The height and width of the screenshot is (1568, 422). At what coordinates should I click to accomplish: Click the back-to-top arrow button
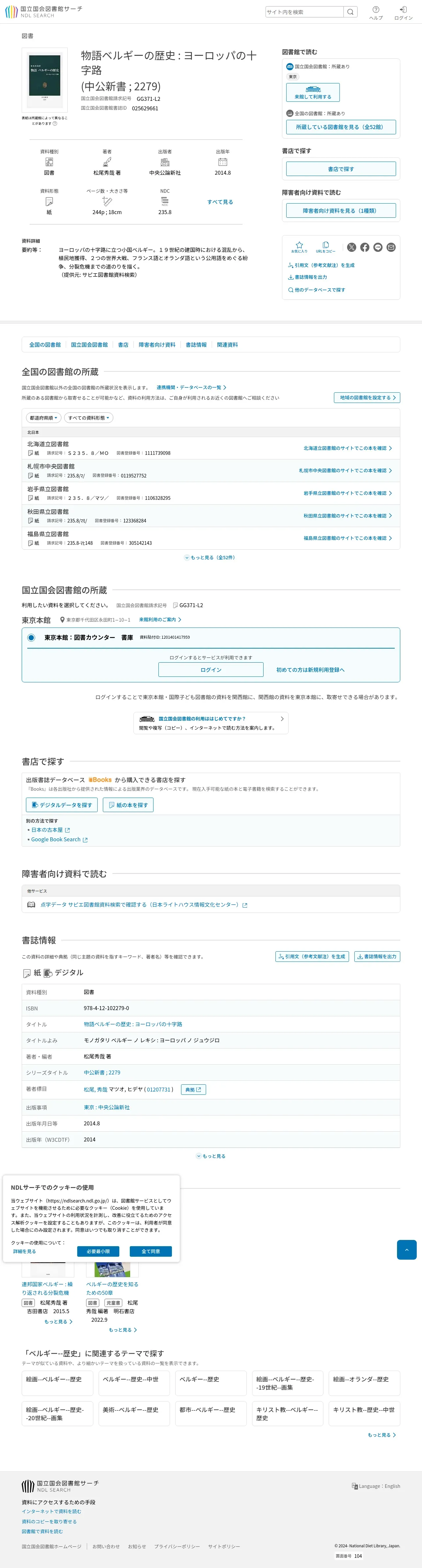(407, 1250)
